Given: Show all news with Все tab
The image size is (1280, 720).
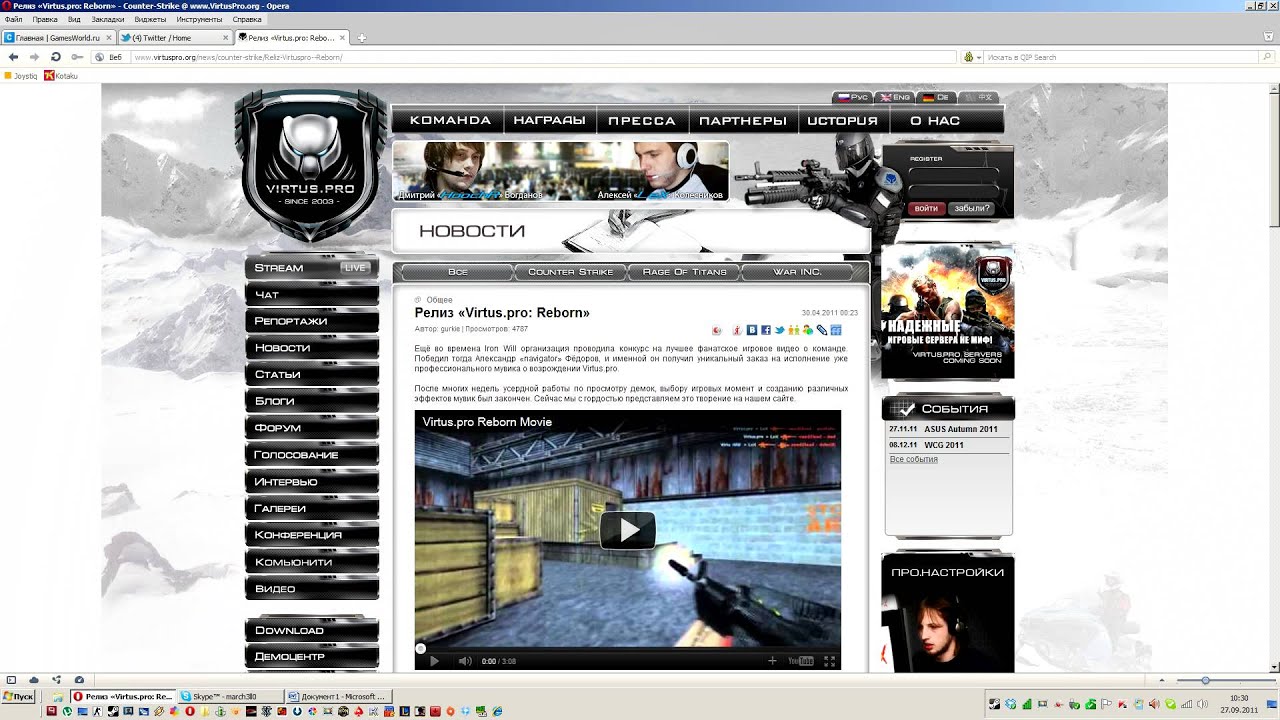Looking at the screenshot, I should click(x=458, y=272).
